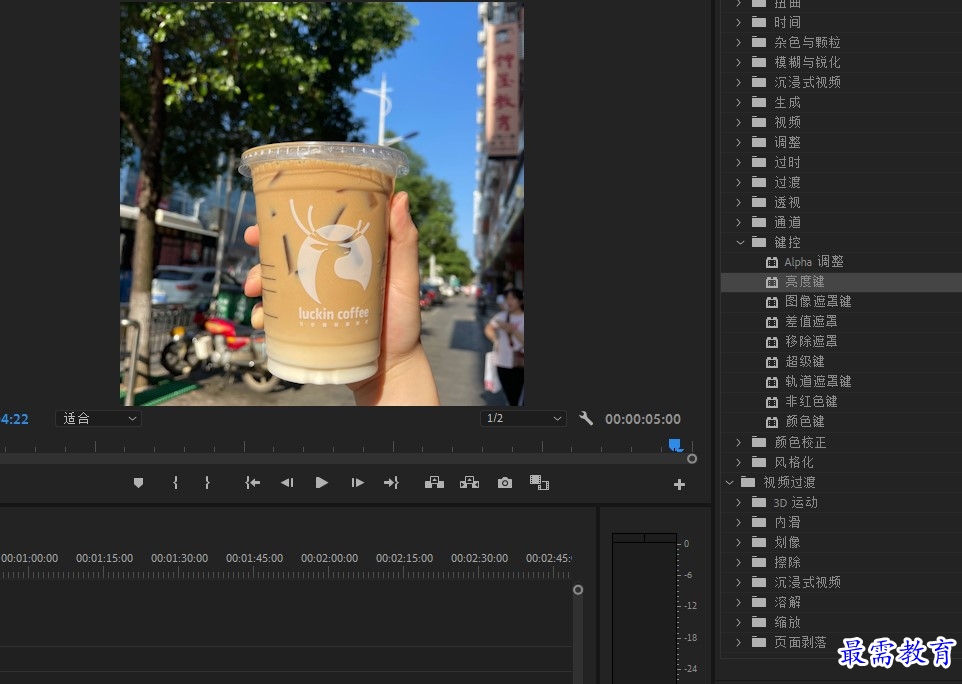Viewport: 962px width, 684px height.
Task: Expand the 颜色校正 folder
Action: pyautogui.click(x=739, y=442)
